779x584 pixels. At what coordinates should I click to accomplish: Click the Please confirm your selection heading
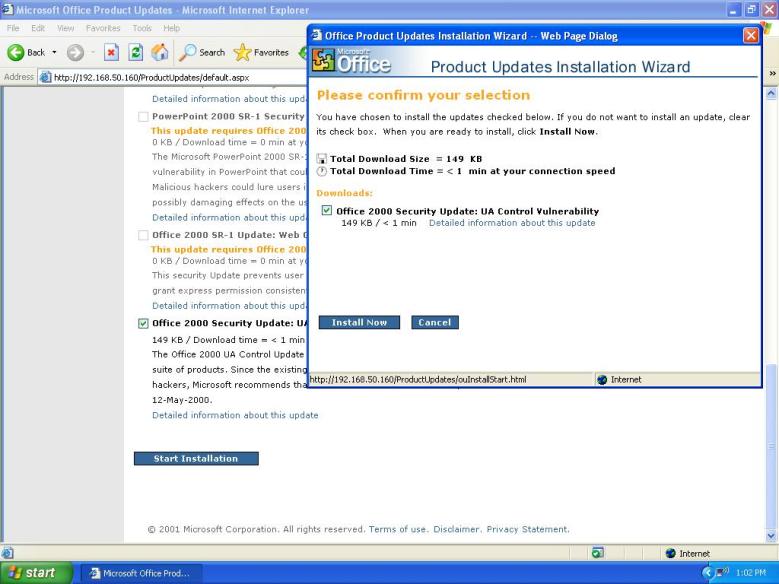[x=423, y=95]
